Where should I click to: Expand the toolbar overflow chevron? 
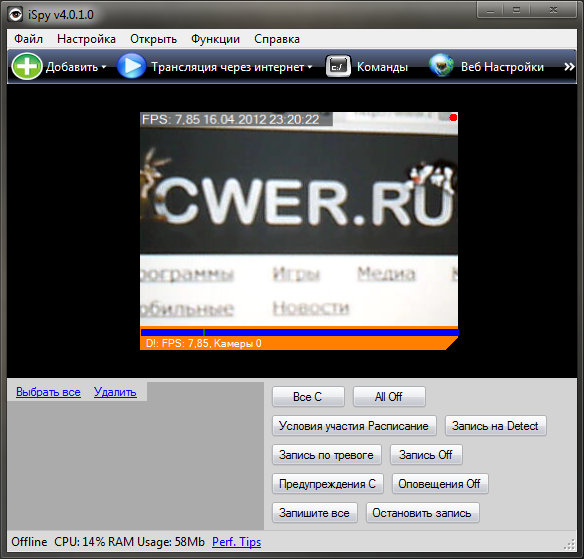pyautogui.click(x=569, y=67)
